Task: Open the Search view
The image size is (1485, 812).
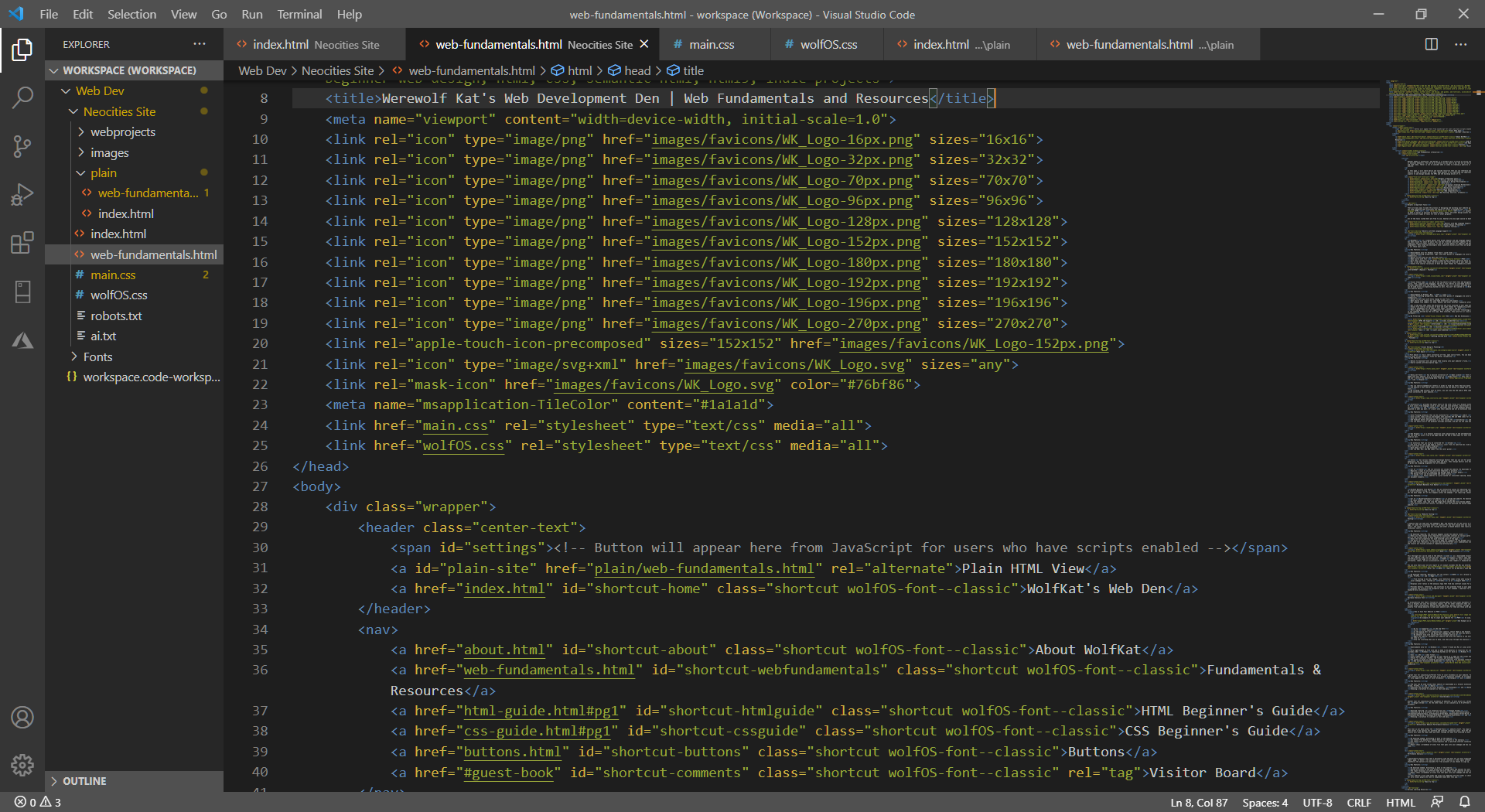Action: click(22, 97)
